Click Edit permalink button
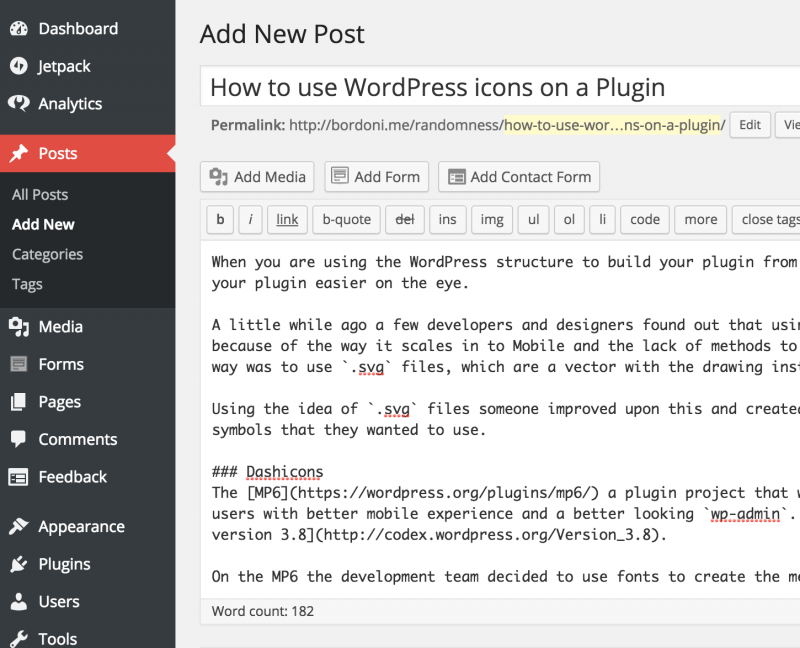 (x=750, y=125)
